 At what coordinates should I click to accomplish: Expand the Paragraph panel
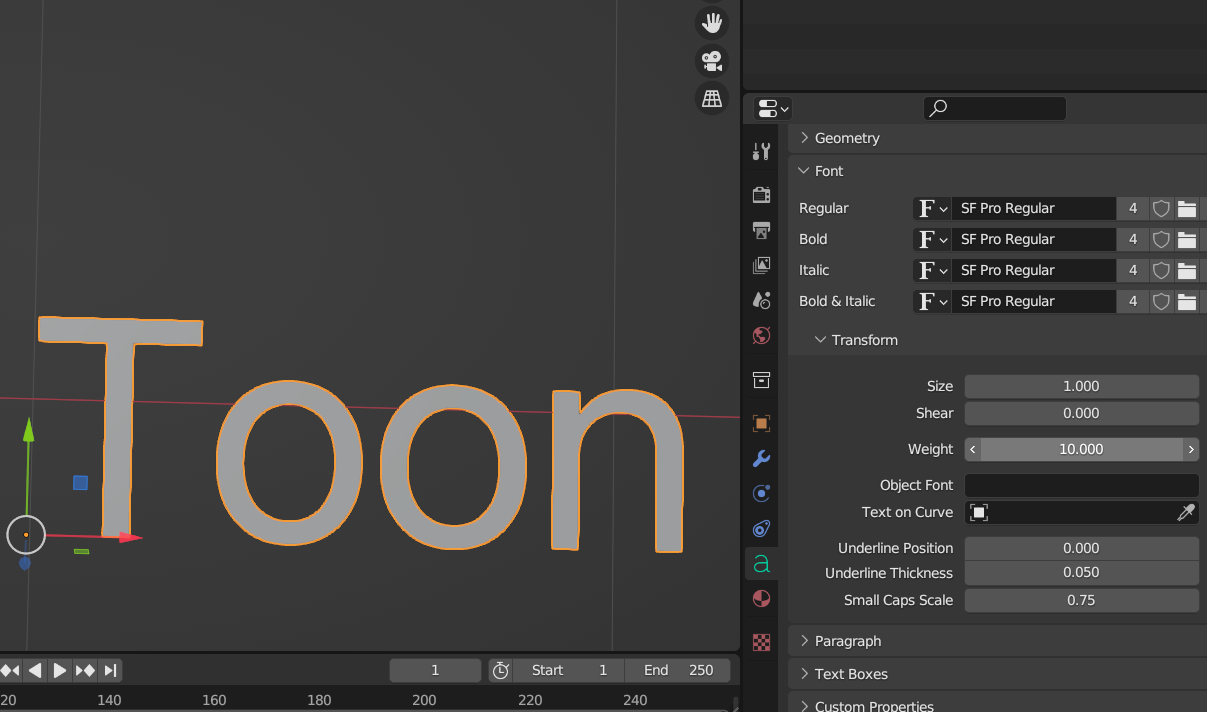pyautogui.click(x=998, y=641)
